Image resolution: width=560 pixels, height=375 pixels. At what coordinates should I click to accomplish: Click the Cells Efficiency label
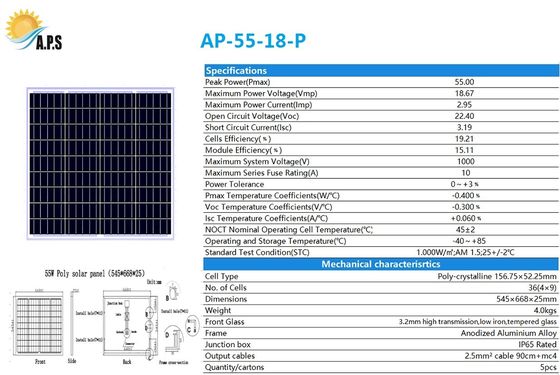(238, 139)
